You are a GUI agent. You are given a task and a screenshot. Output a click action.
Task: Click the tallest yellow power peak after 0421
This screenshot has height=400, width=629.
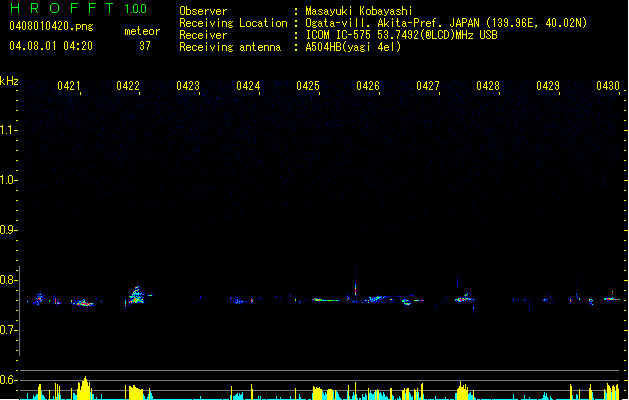pyautogui.click(x=84, y=388)
